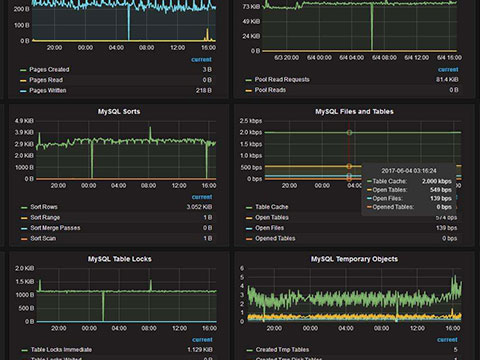The height and width of the screenshot is (360, 480).
Task: Change color of Sort Merge Passes swatch
Action: coord(24,229)
